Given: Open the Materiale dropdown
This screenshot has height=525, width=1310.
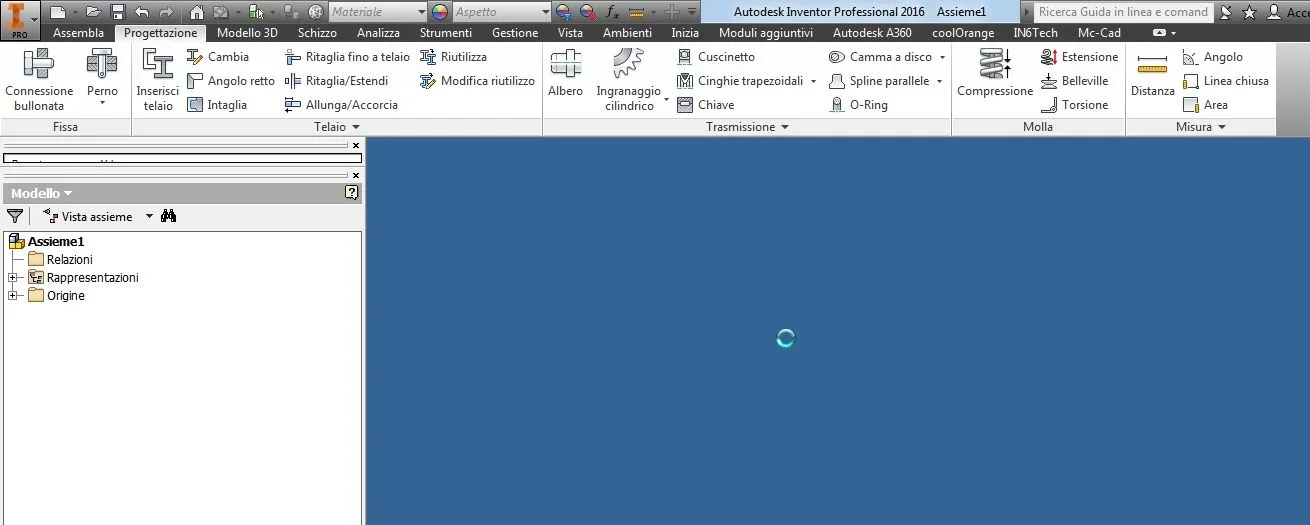Looking at the screenshot, I should pyautogui.click(x=378, y=12).
